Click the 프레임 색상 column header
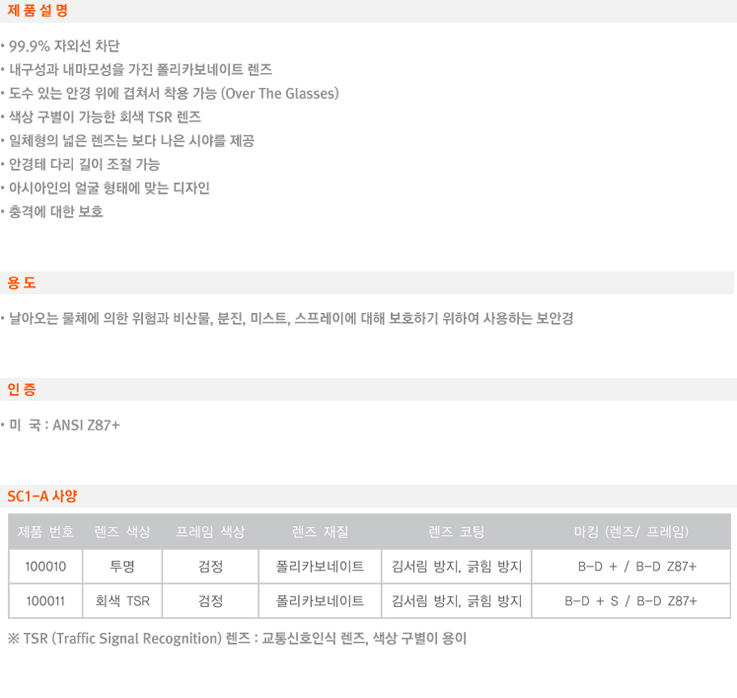 click(x=210, y=532)
